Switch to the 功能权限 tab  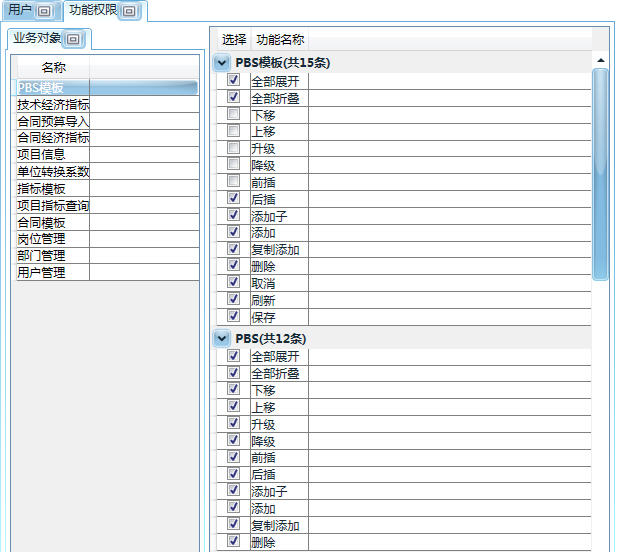[x=105, y=10]
